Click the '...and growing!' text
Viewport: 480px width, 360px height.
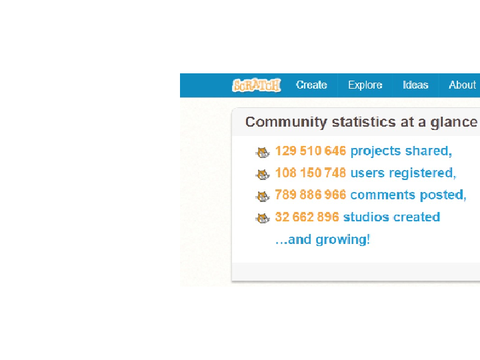pos(323,240)
